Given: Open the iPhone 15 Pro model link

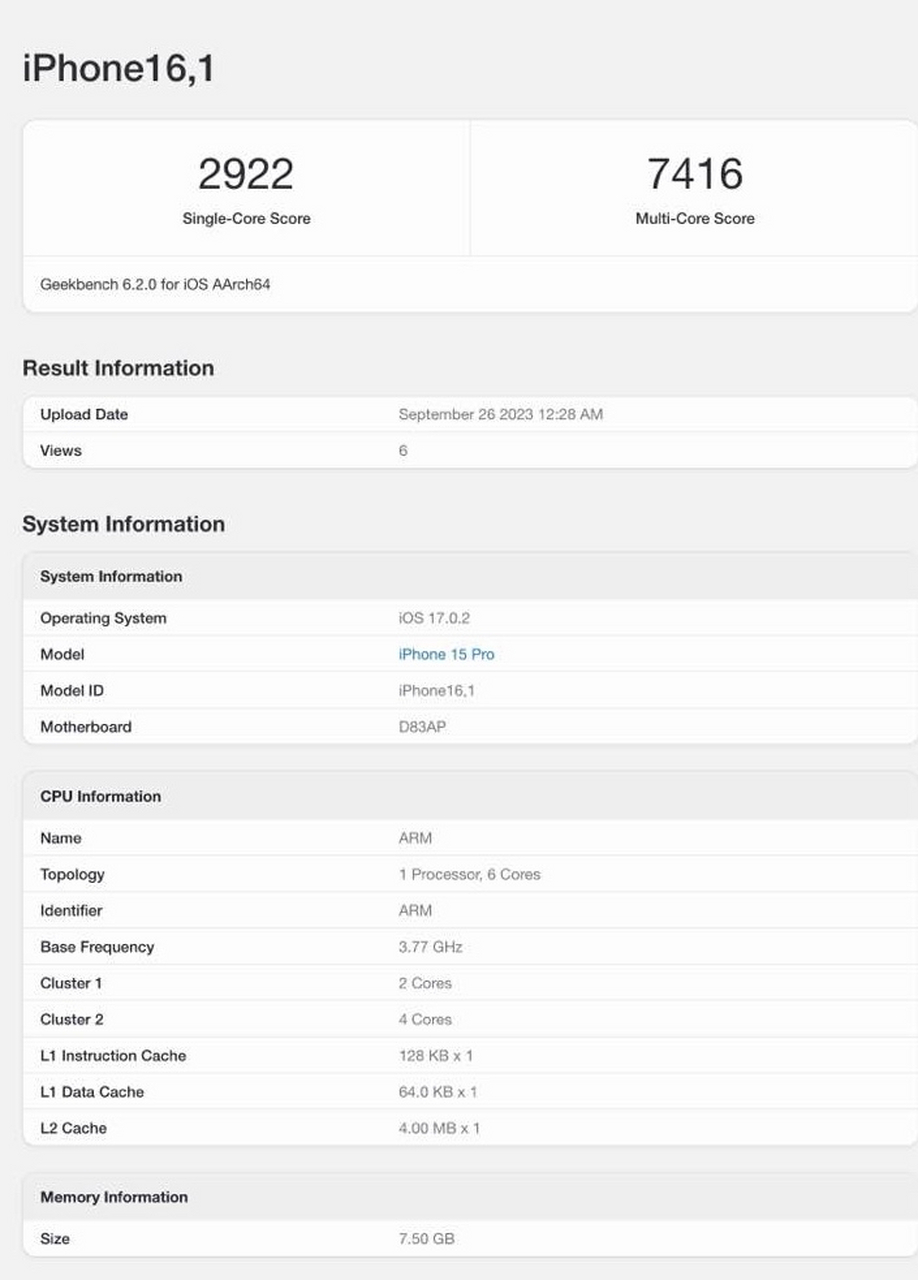Looking at the screenshot, I should (446, 654).
